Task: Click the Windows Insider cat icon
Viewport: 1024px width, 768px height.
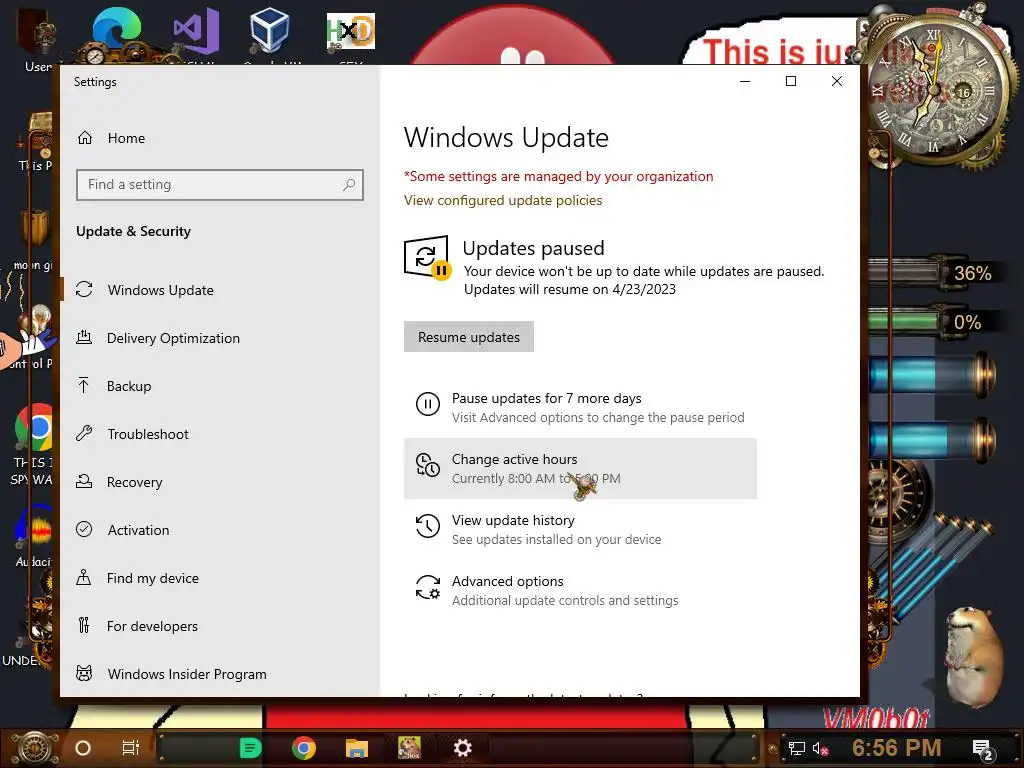Action: [x=84, y=673]
